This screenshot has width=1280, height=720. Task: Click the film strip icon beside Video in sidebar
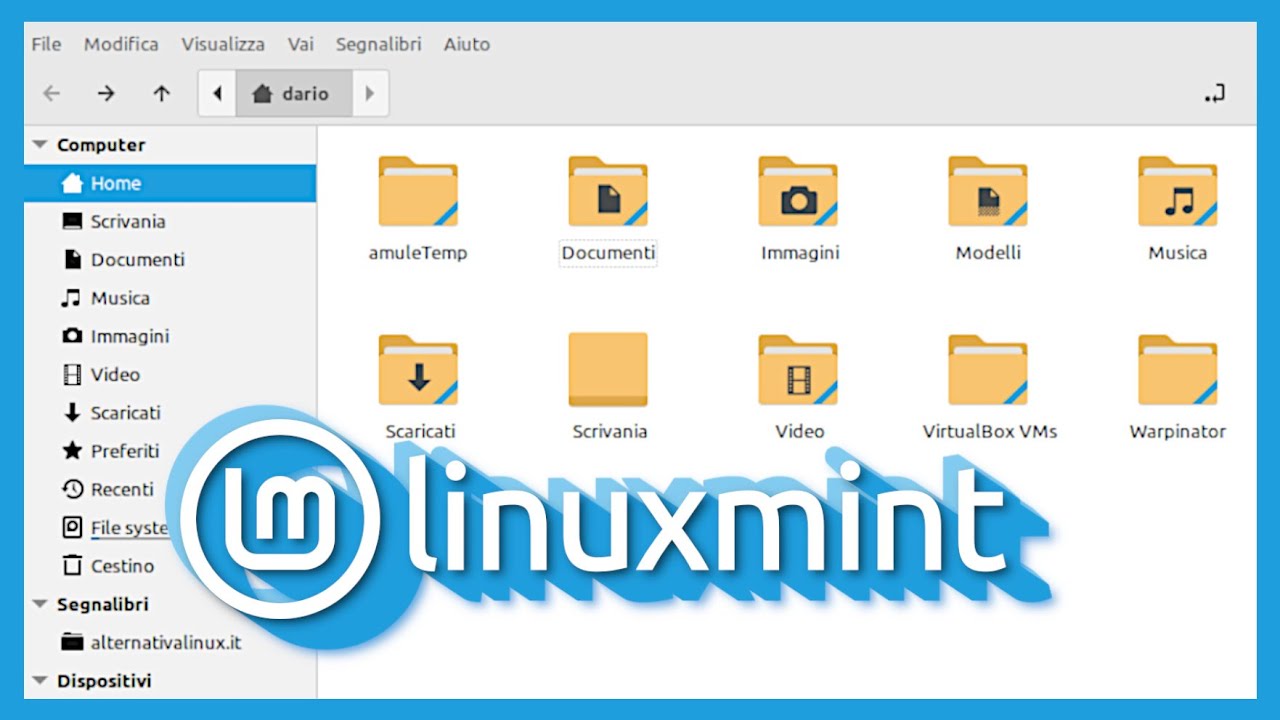[72, 374]
